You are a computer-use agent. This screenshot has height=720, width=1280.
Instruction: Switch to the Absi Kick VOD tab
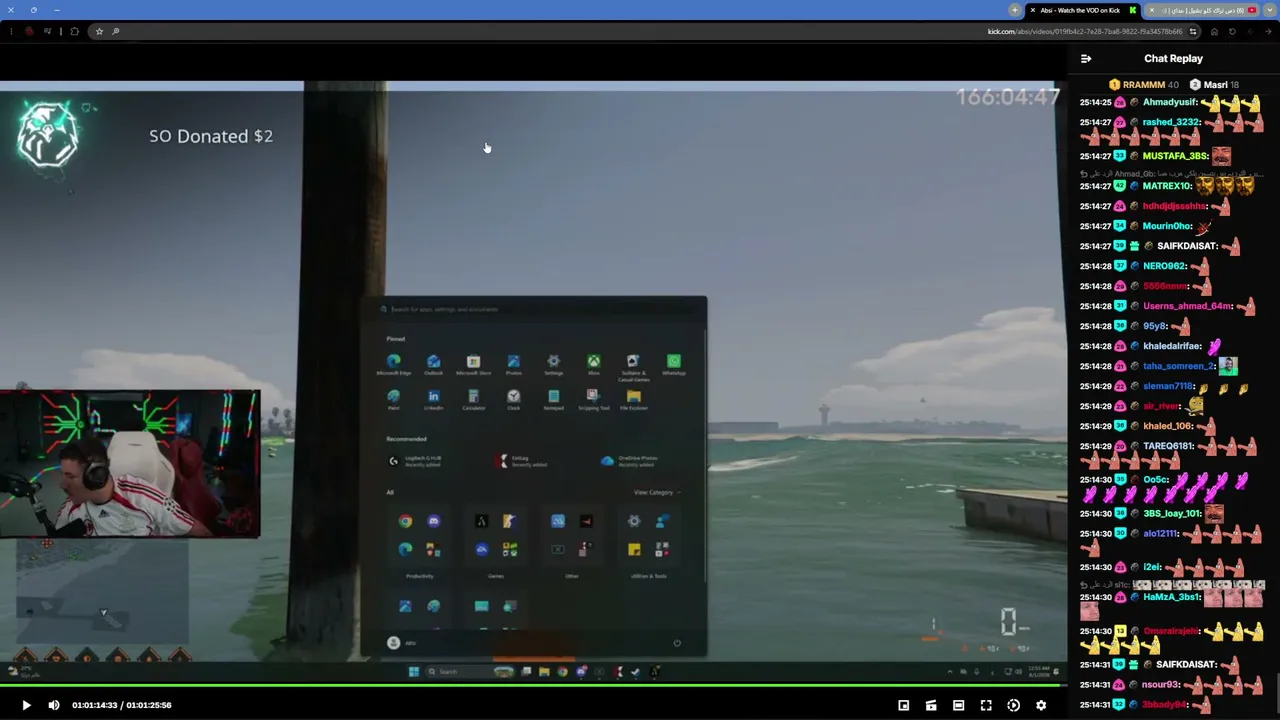point(1081,10)
